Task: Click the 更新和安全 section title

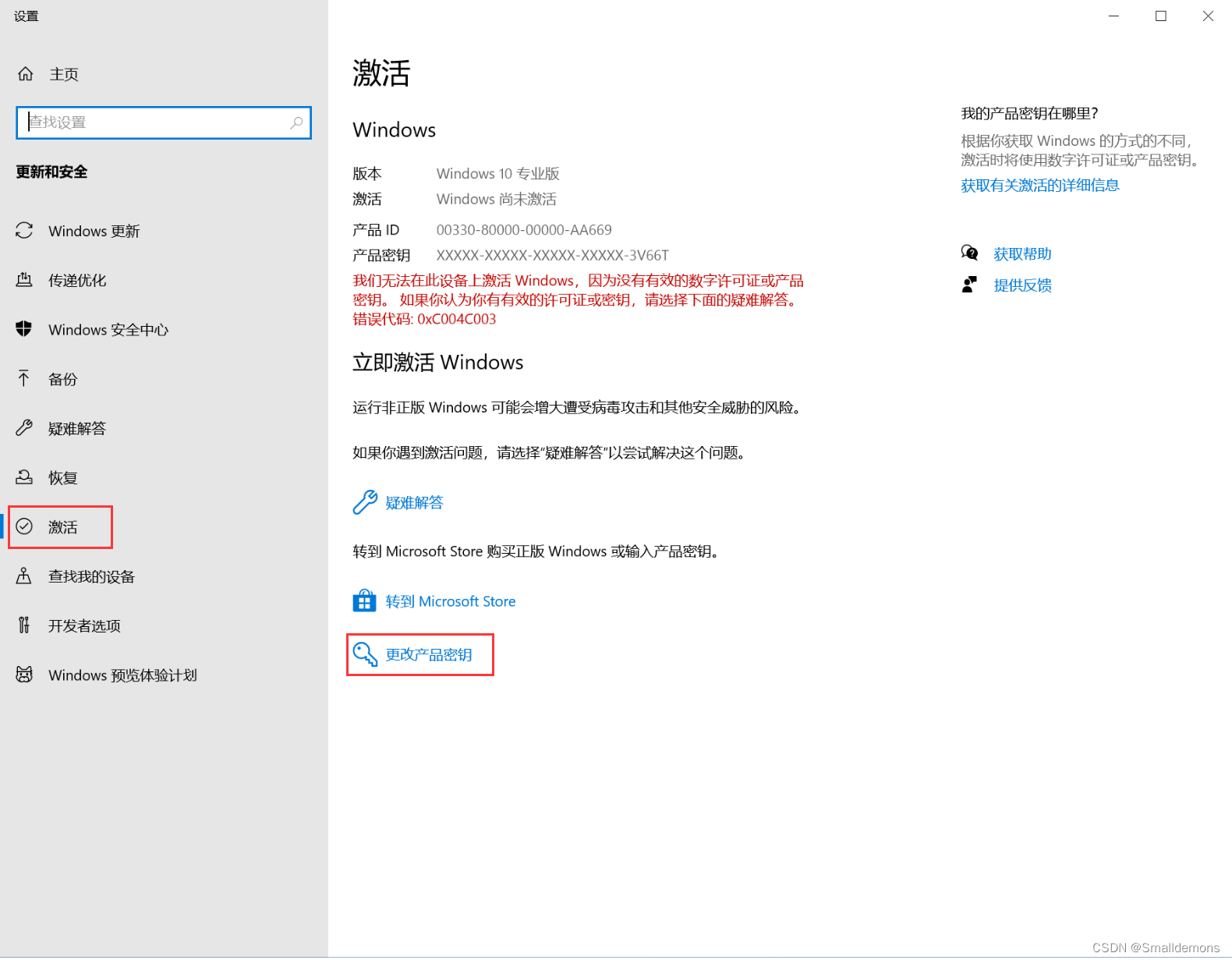Action: pos(51,172)
